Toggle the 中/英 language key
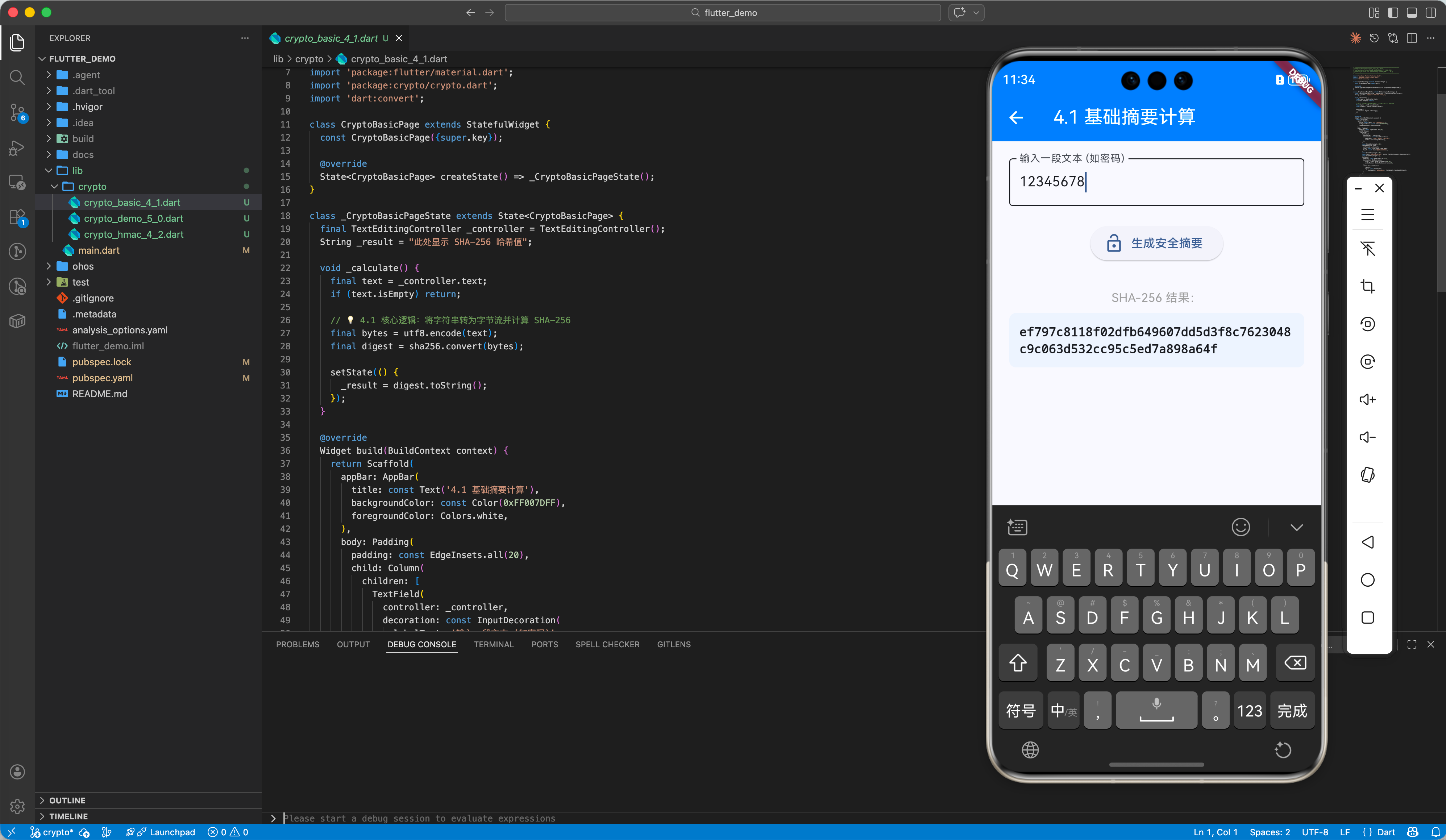Image resolution: width=1446 pixels, height=840 pixels. coord(1063,711)
